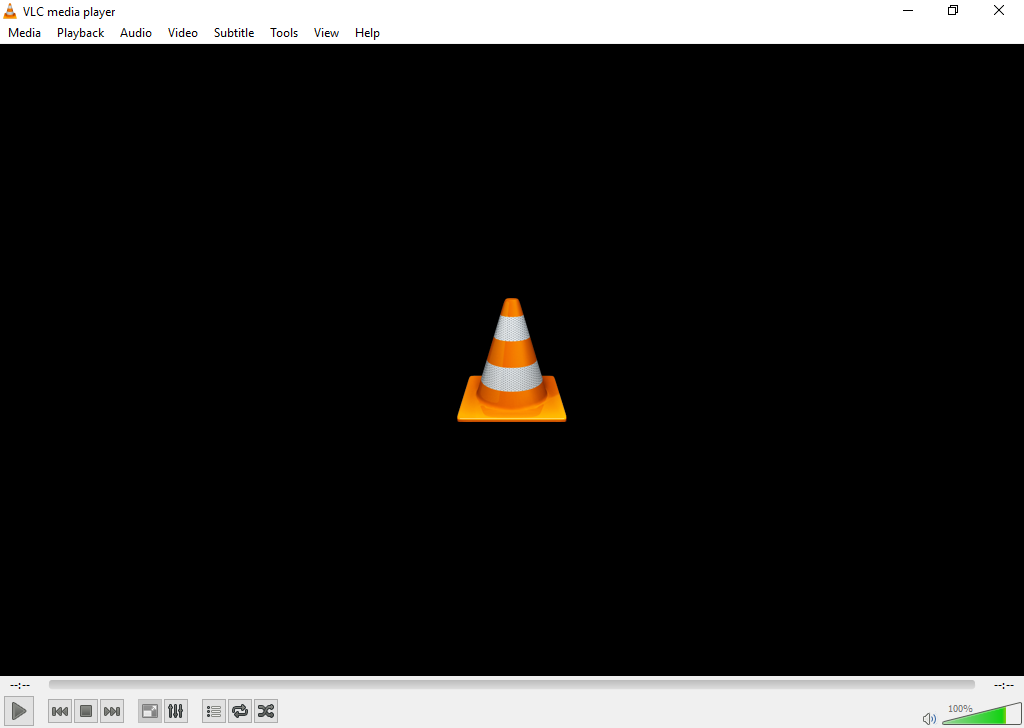Screen dimensions: 1024x728
Task: Minimize the VLC media player window
Action: (x=907, y=10)
